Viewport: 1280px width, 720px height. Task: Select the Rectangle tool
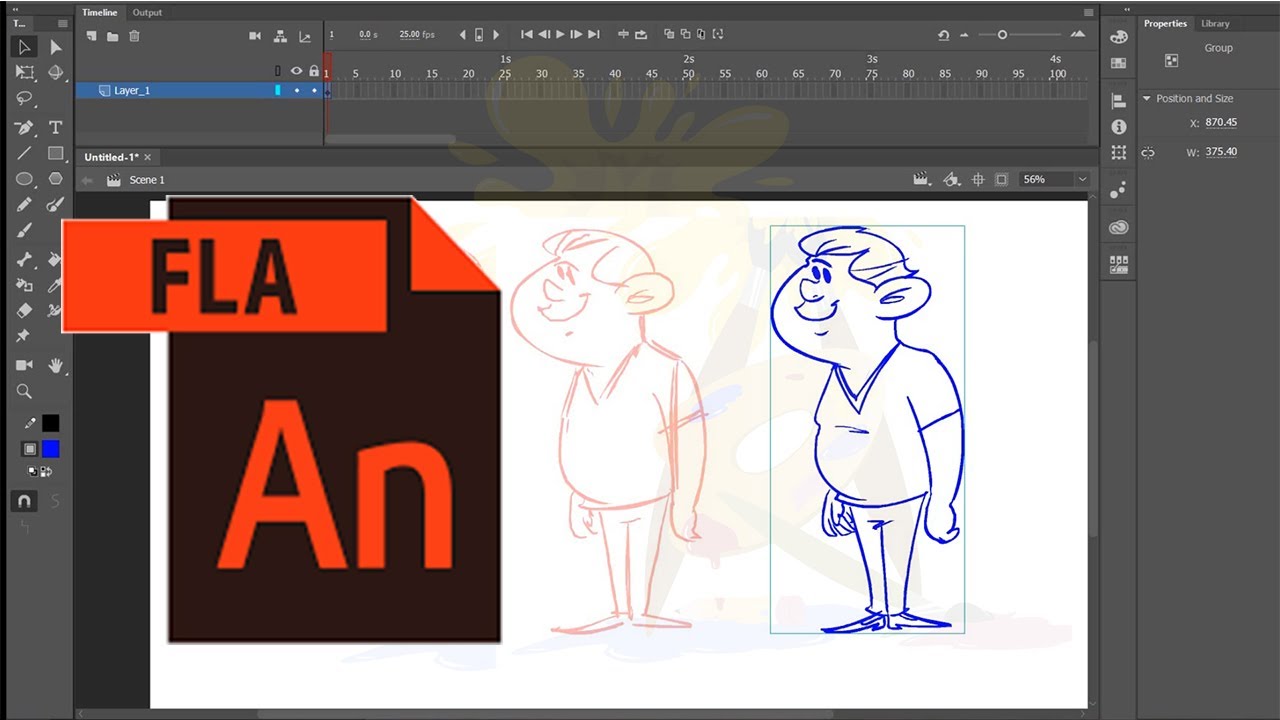click(x=56, y=153)
